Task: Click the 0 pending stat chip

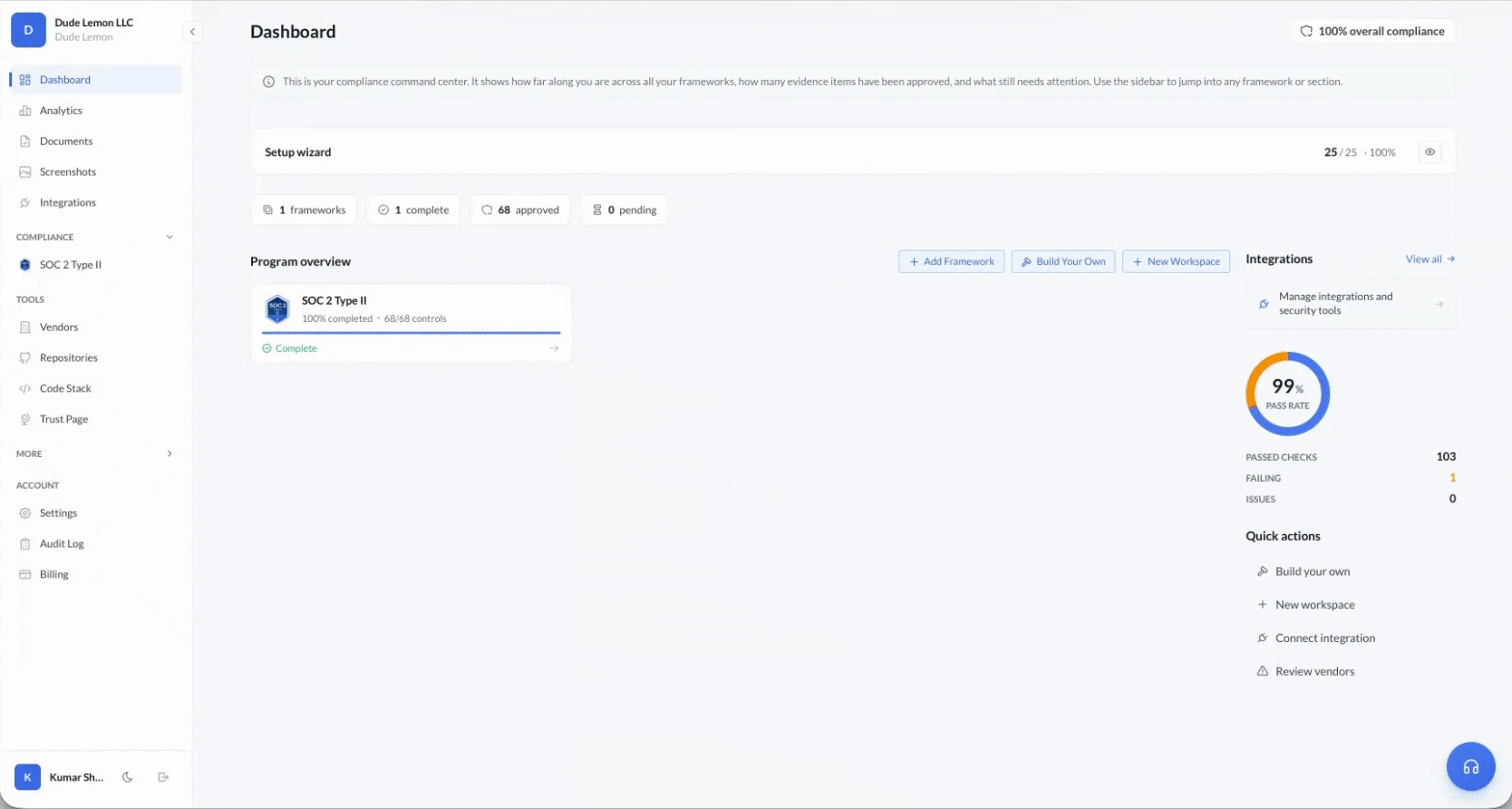Action: point(625,210)
